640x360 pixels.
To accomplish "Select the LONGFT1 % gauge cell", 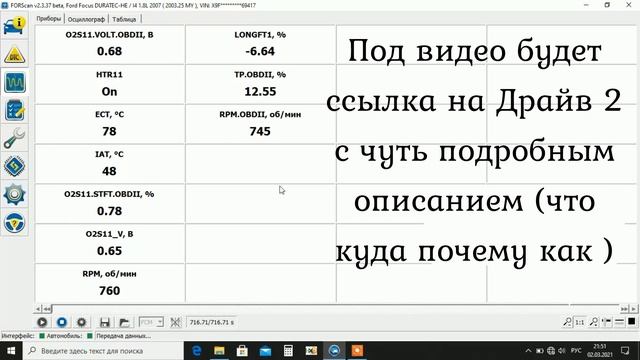I will point(260,44).
